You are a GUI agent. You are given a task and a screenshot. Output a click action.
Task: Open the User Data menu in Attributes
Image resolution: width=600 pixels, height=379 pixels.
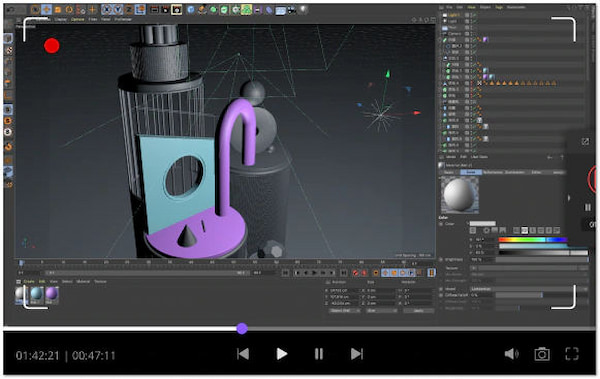point(479,157)
